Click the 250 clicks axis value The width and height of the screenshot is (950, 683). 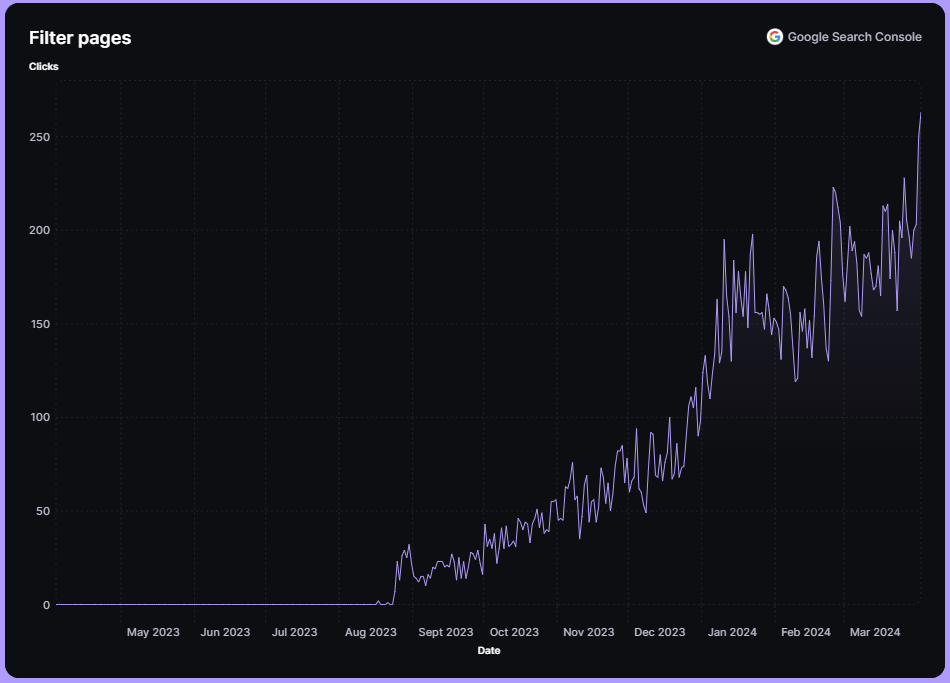pos(40,137)
